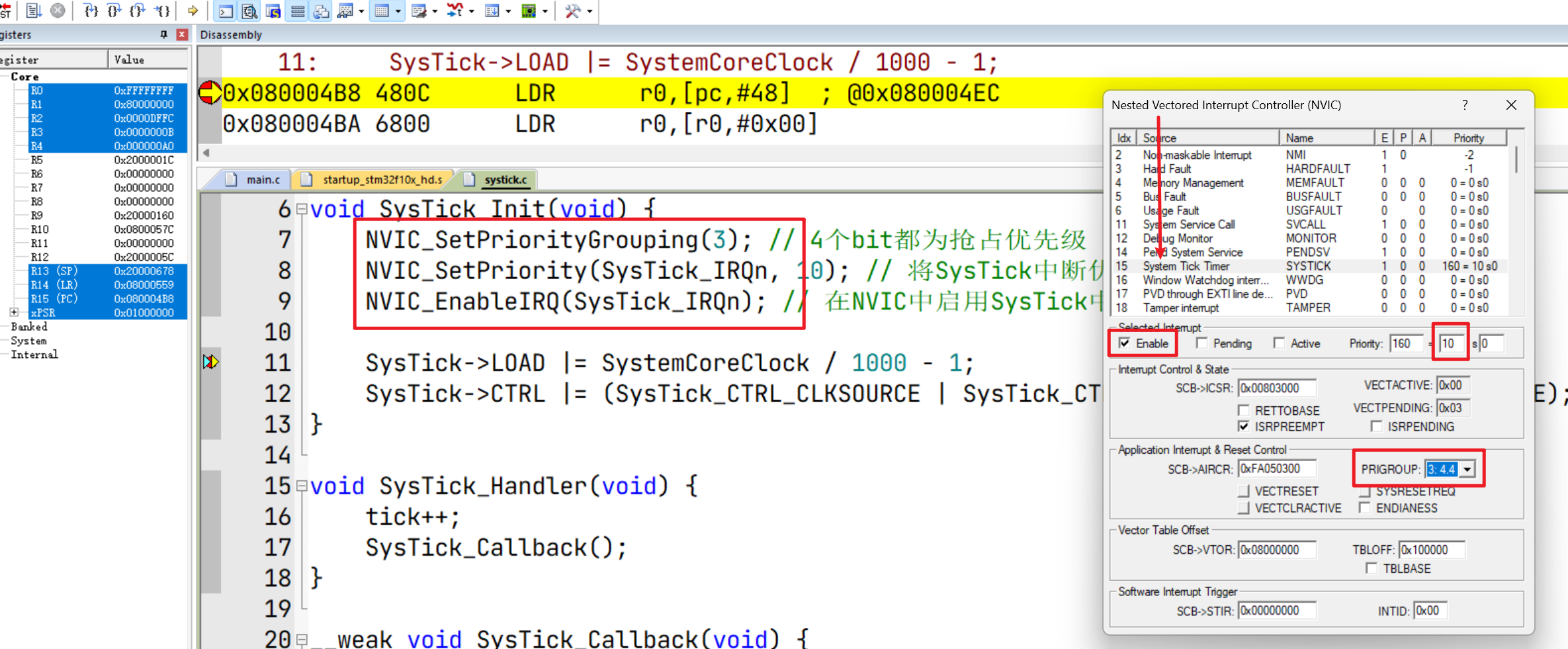The image size is (1568, 649).
Task: Toggle the VECTRESET checkbox
Action: pyautogui.click(x=1243, y=491)
